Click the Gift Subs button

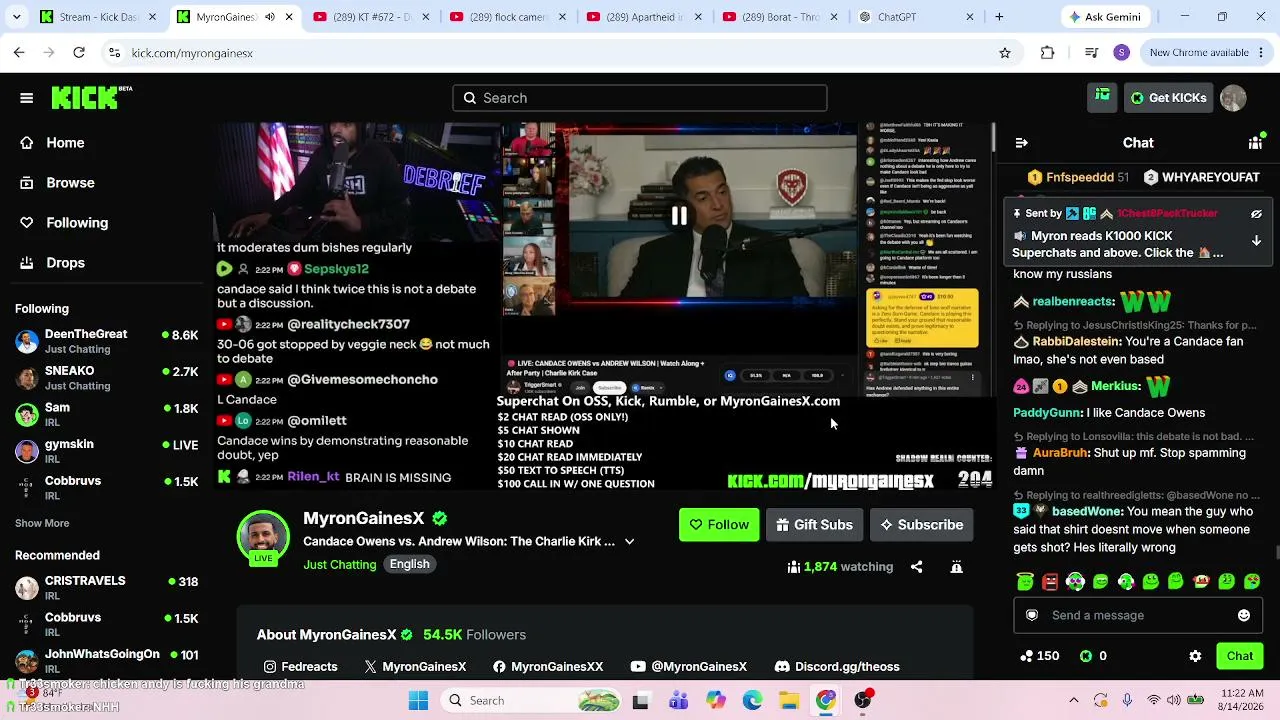coord(814,525)
